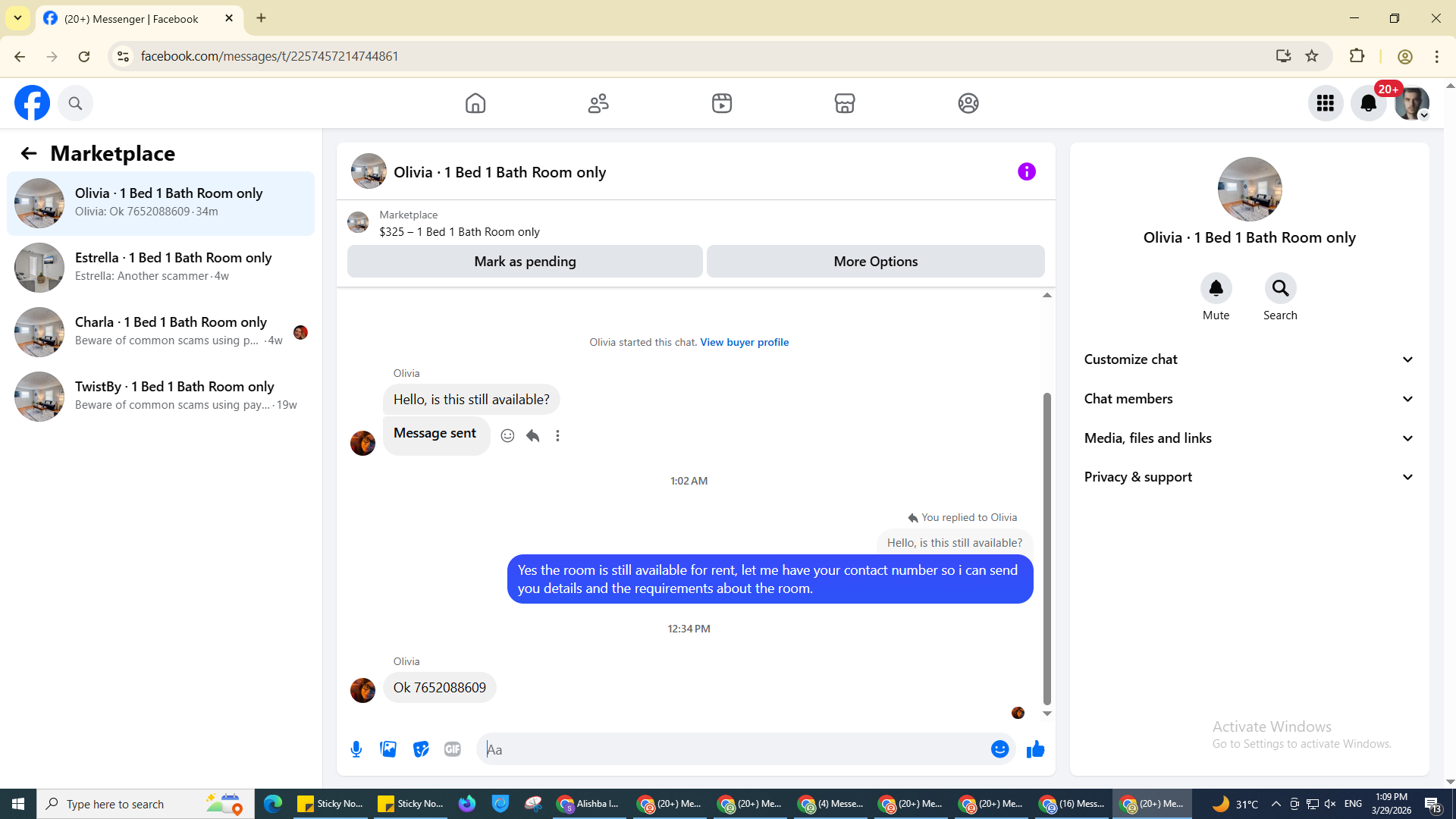Open the emoji picker in message box
1456x819 pixels.
pyautogui.click(x=1000, y=749)
